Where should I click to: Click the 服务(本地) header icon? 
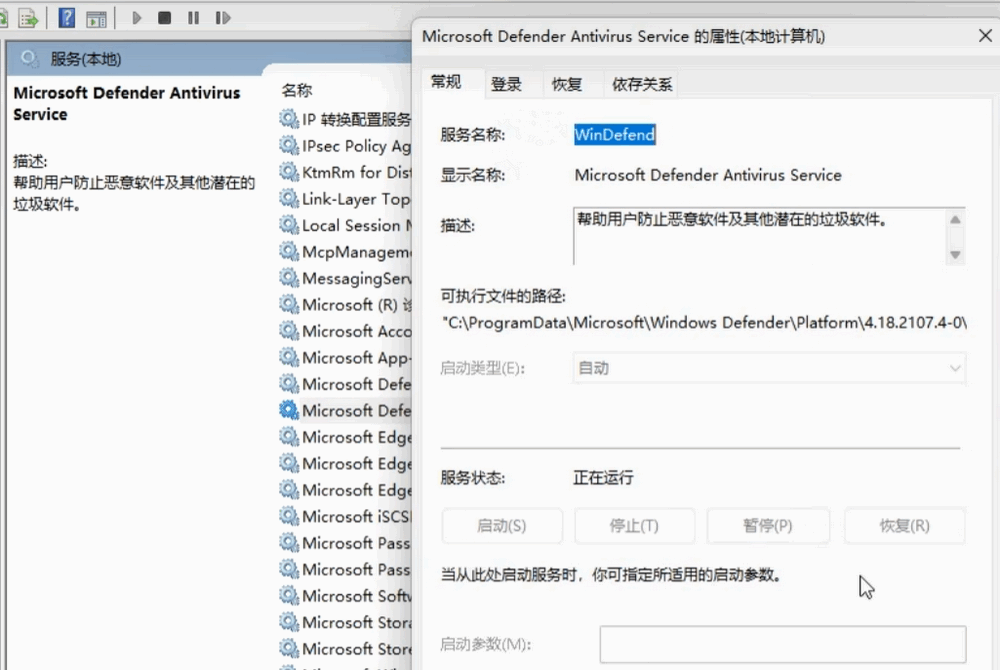pos(29,59)
